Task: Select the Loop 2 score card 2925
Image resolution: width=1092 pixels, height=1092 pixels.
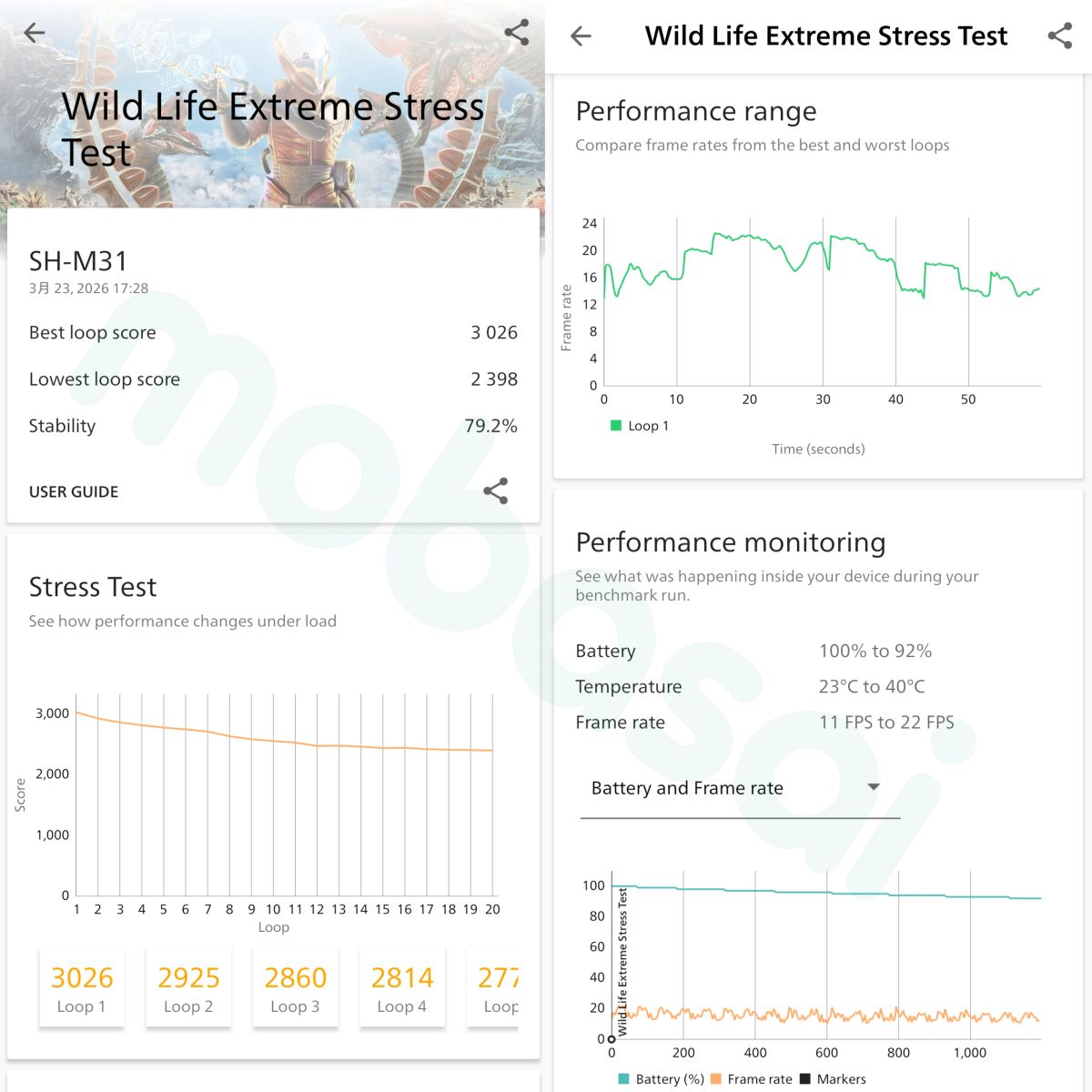Action: (x=188, y=986)
